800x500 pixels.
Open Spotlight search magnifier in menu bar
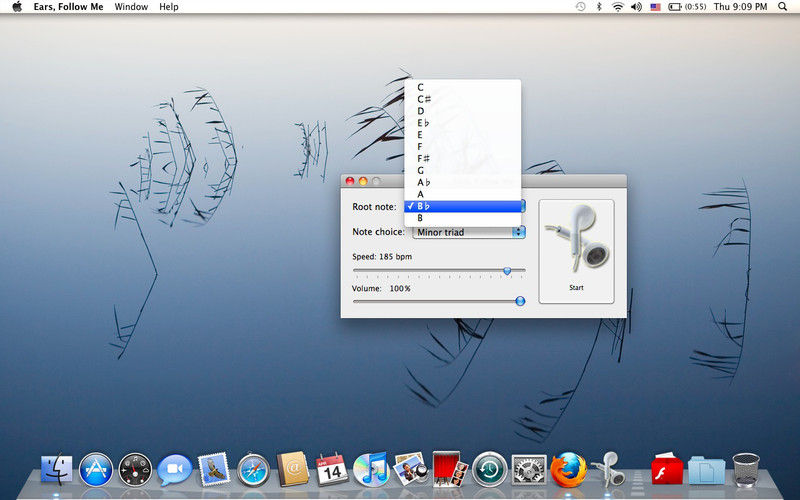pos(783,7)
